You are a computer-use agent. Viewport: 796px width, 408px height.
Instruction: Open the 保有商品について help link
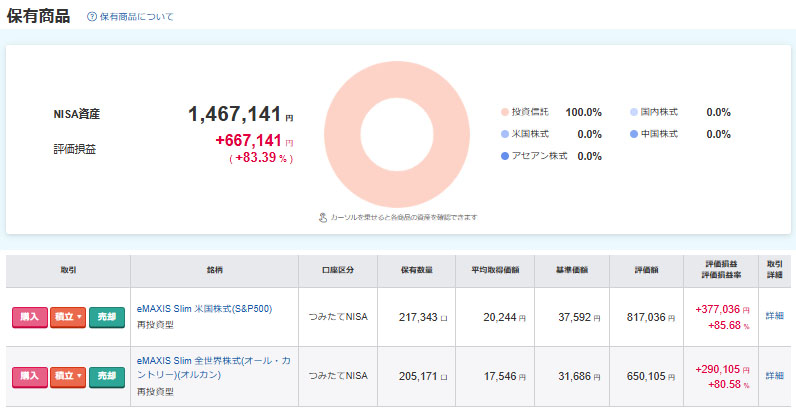pos(136,17)
